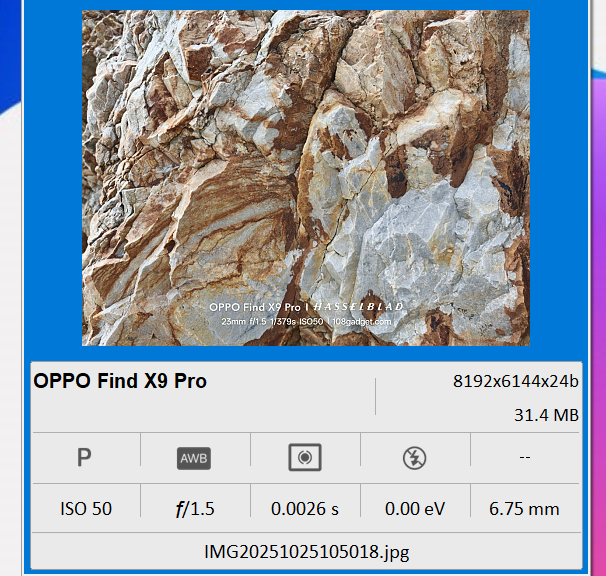
Task: Click the HASSELBLAD watermark in the photo
Action: pyautogui.click(x=349, y=306)
